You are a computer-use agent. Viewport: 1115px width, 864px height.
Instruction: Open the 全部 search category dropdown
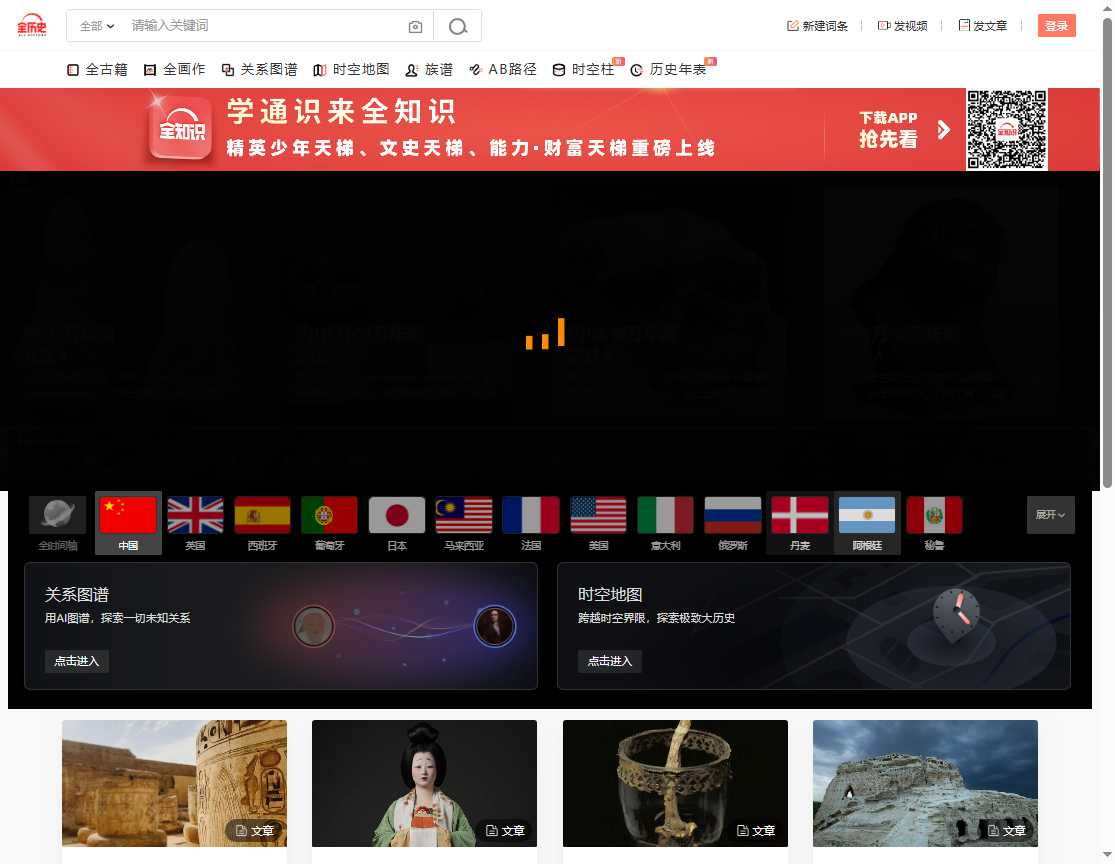pyautogui.click(x=97, y=27)
